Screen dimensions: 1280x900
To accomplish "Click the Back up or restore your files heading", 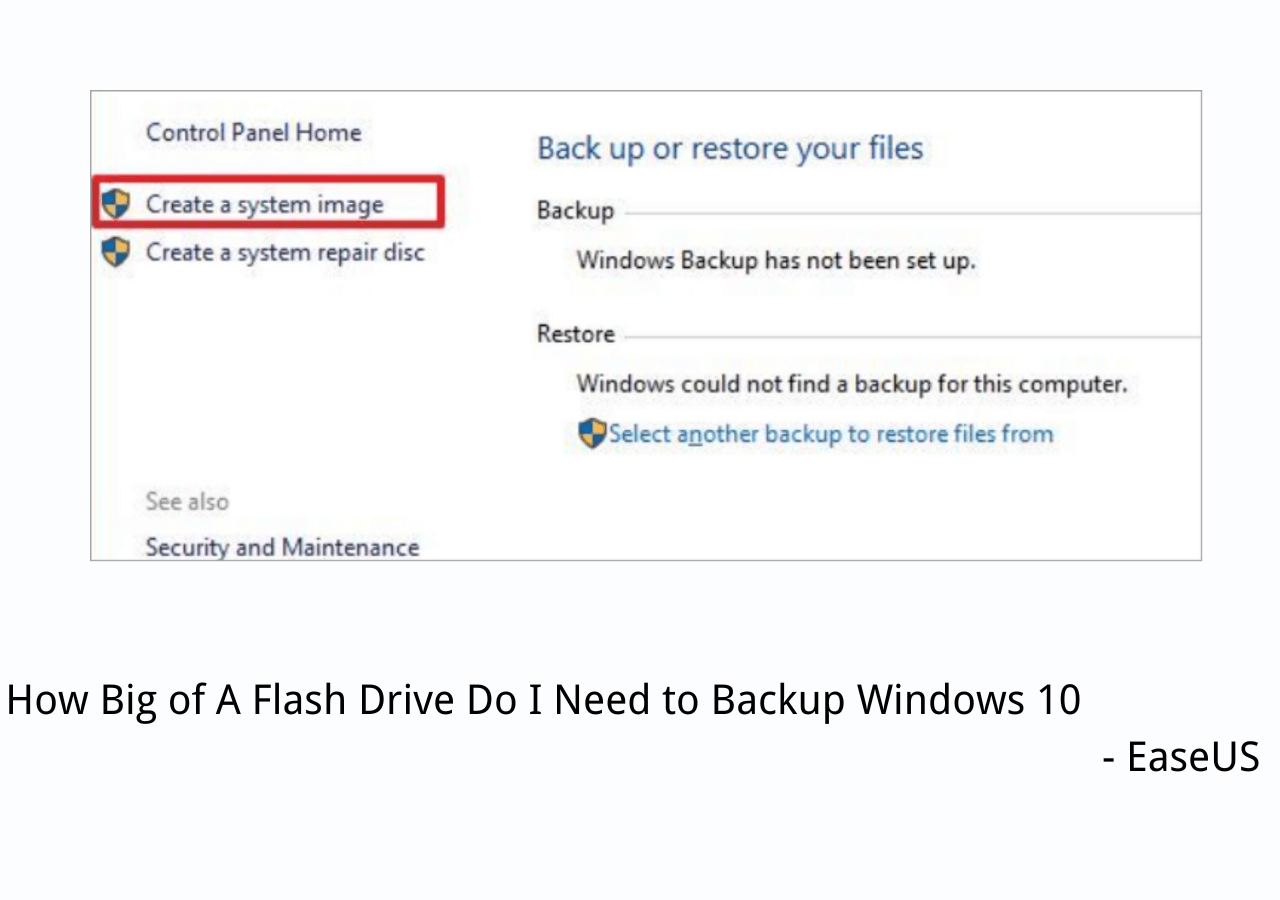I will (x=730, y=149).
